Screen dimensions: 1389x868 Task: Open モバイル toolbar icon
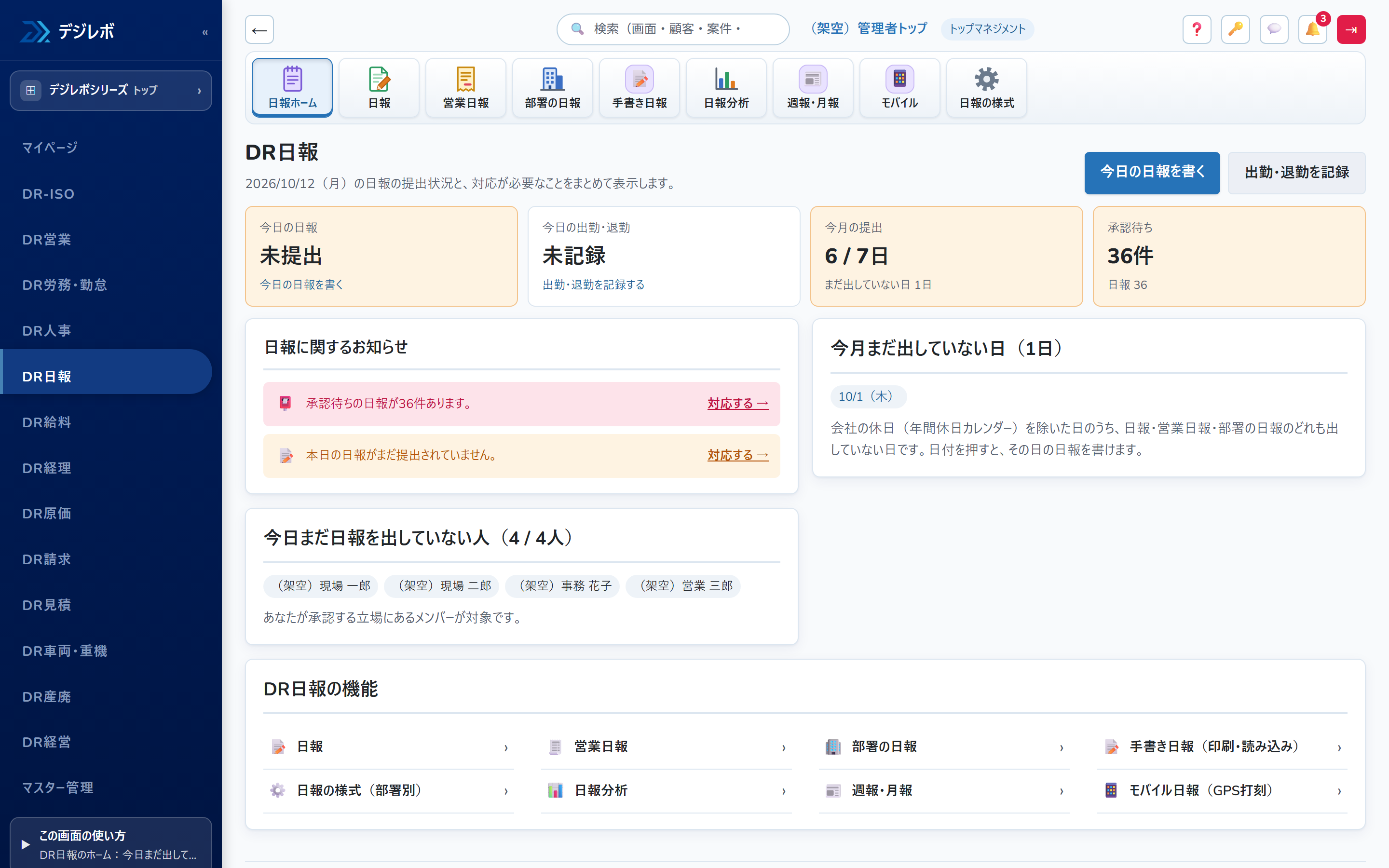(x=899, y=87)
